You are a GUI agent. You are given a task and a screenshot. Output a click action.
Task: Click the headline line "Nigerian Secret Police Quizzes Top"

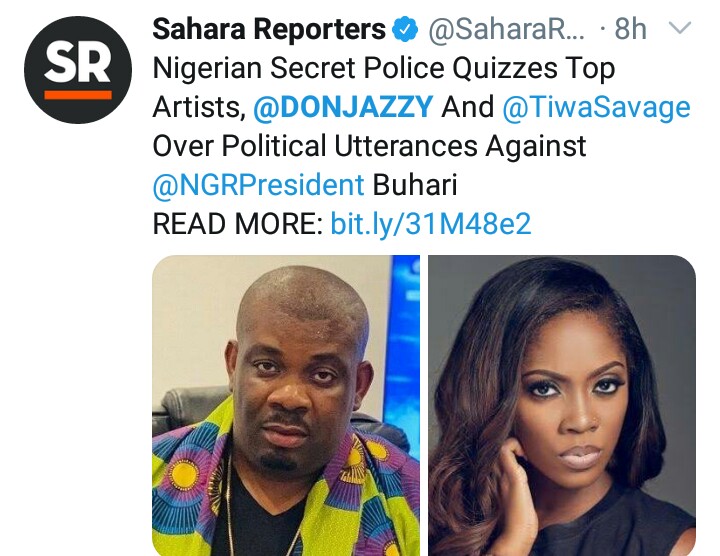click(x=383, y=70)
